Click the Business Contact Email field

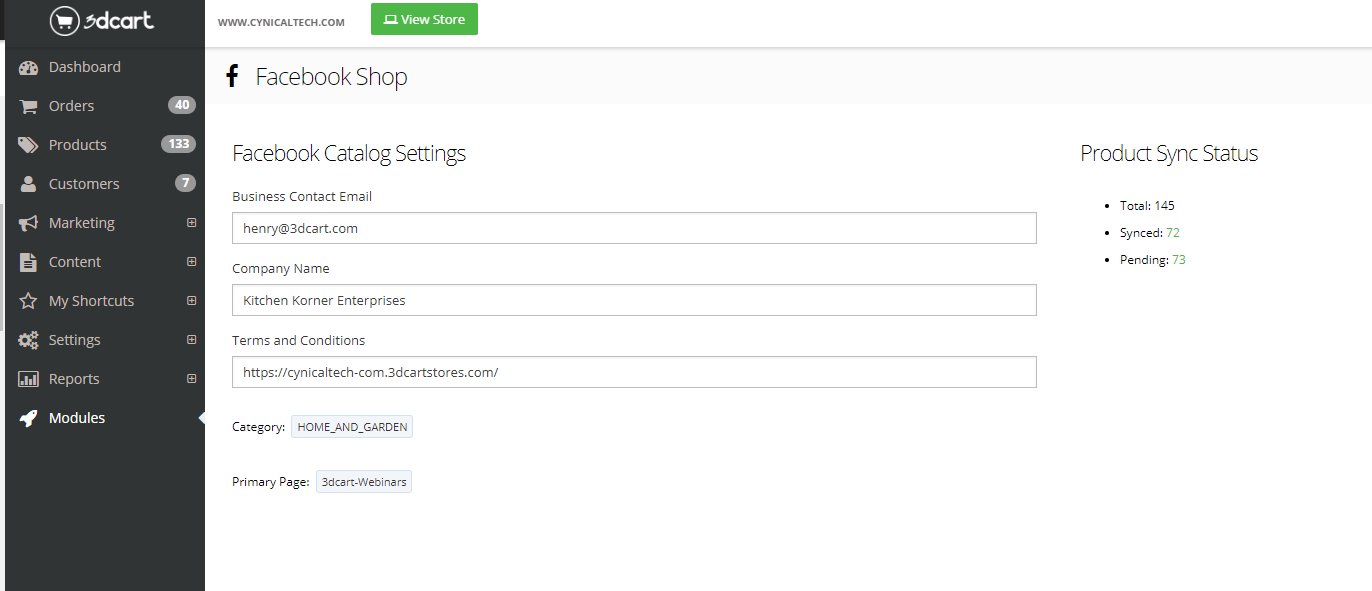[x=634, y=228]
